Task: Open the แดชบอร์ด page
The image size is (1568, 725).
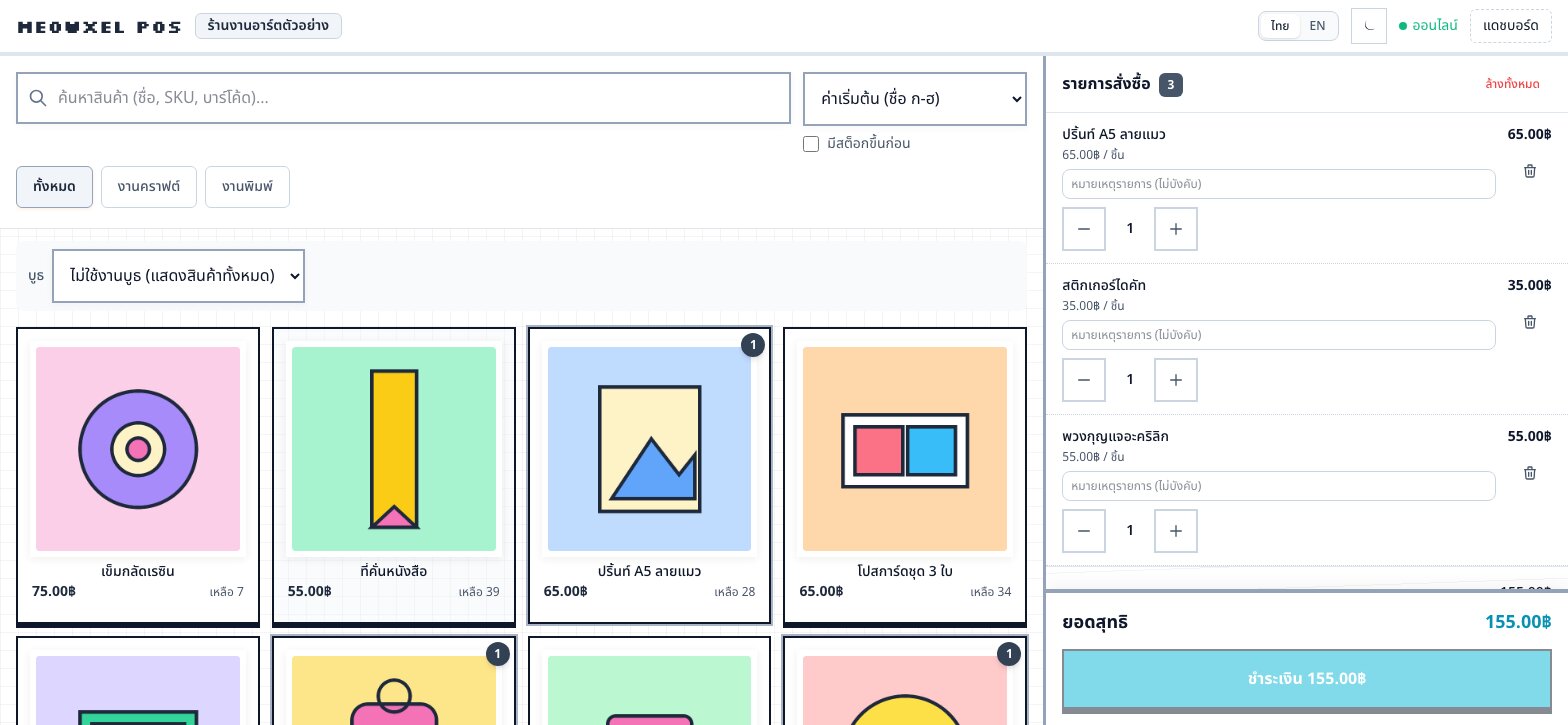Action: (x=1510, y=26)
